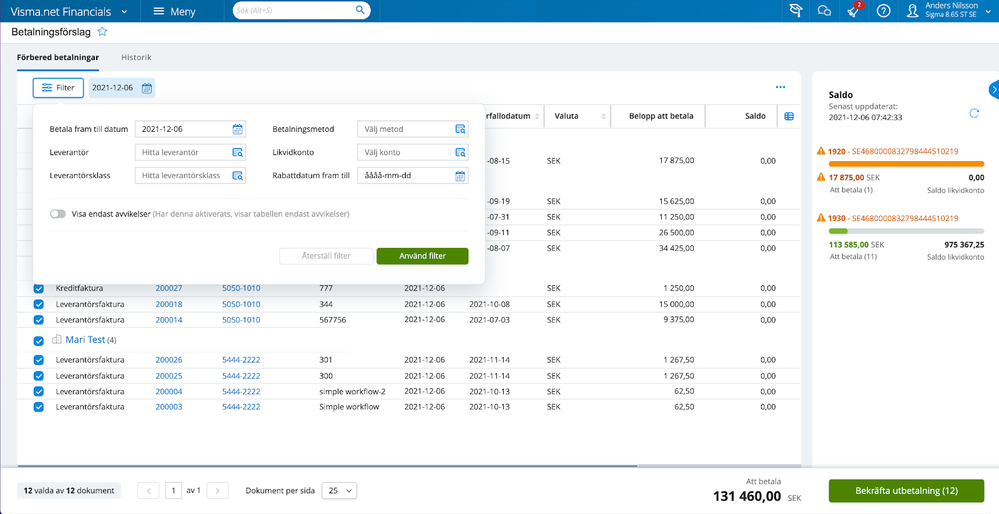Open the Meny hamburger menu

[x=175, y=11]
